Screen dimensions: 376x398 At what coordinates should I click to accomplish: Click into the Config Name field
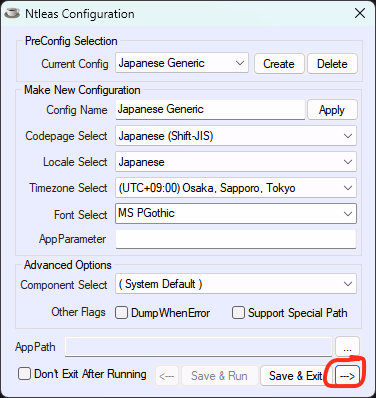[210, 109]
